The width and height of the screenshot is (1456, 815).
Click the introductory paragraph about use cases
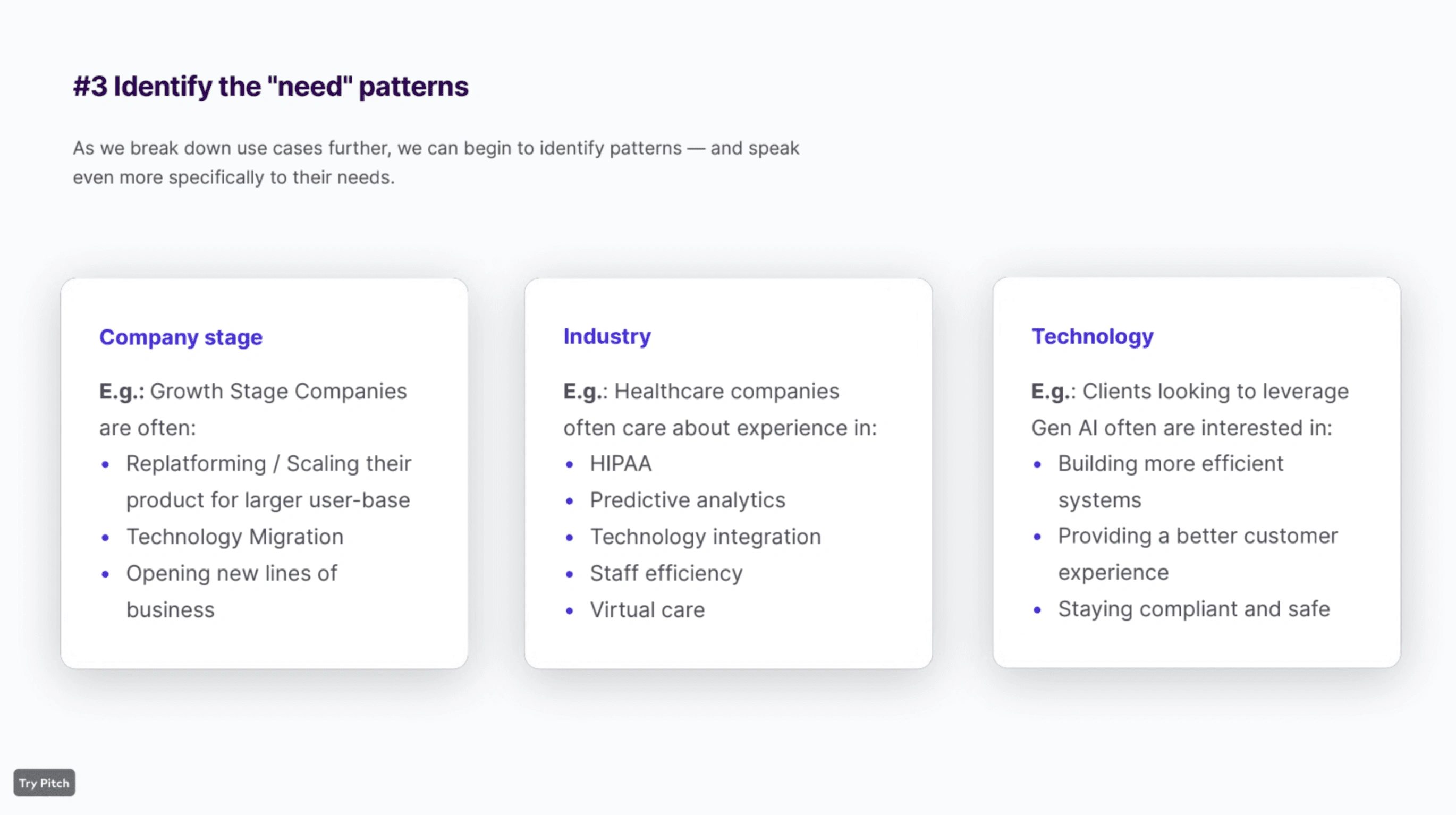click(436, 163)
